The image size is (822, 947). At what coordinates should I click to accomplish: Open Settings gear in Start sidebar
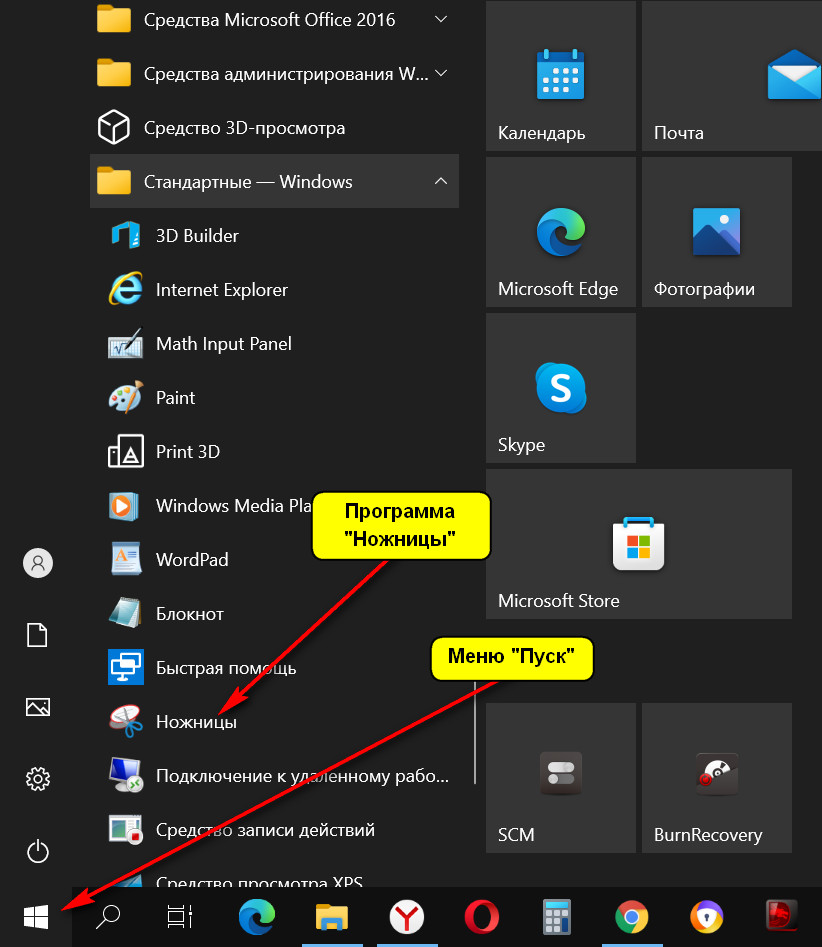pos(37,779)
